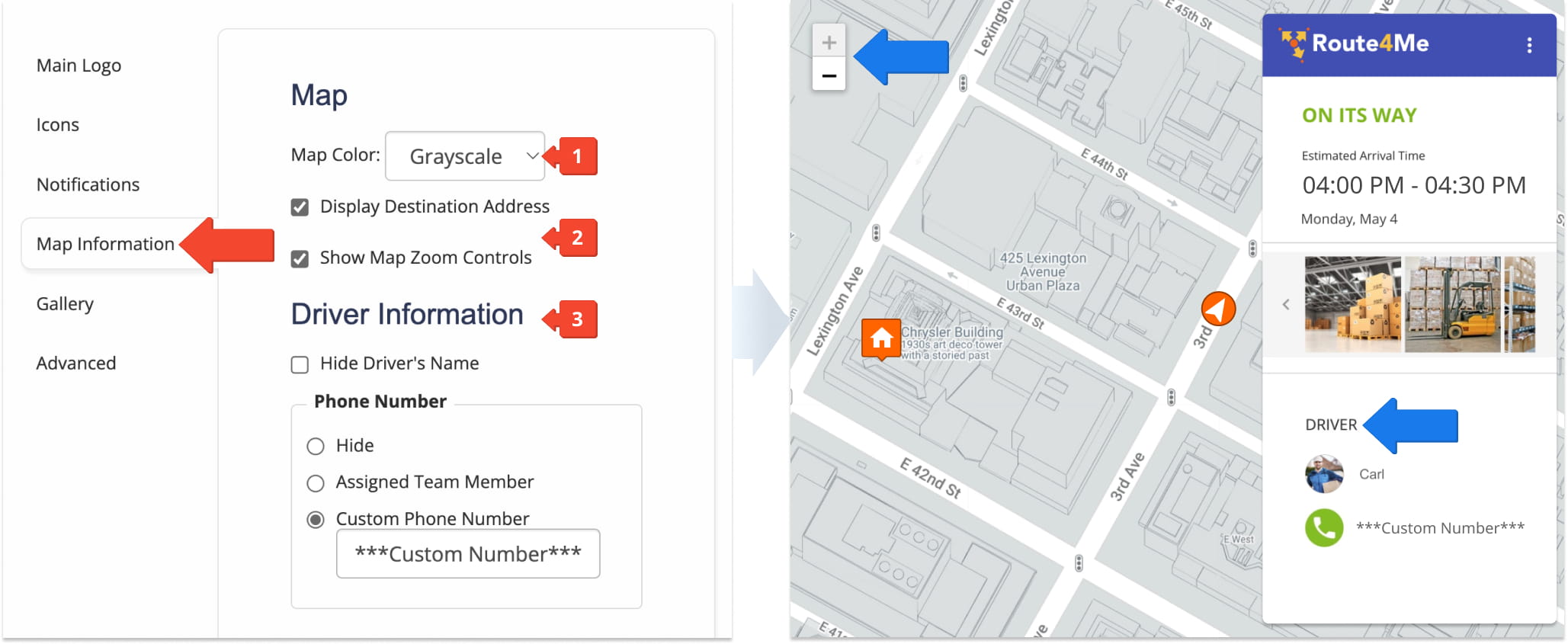The image size is (1568, 644).
Task: Click driver Carl's profile photo
Action: pyautogui.click(x=1324, y=474)
